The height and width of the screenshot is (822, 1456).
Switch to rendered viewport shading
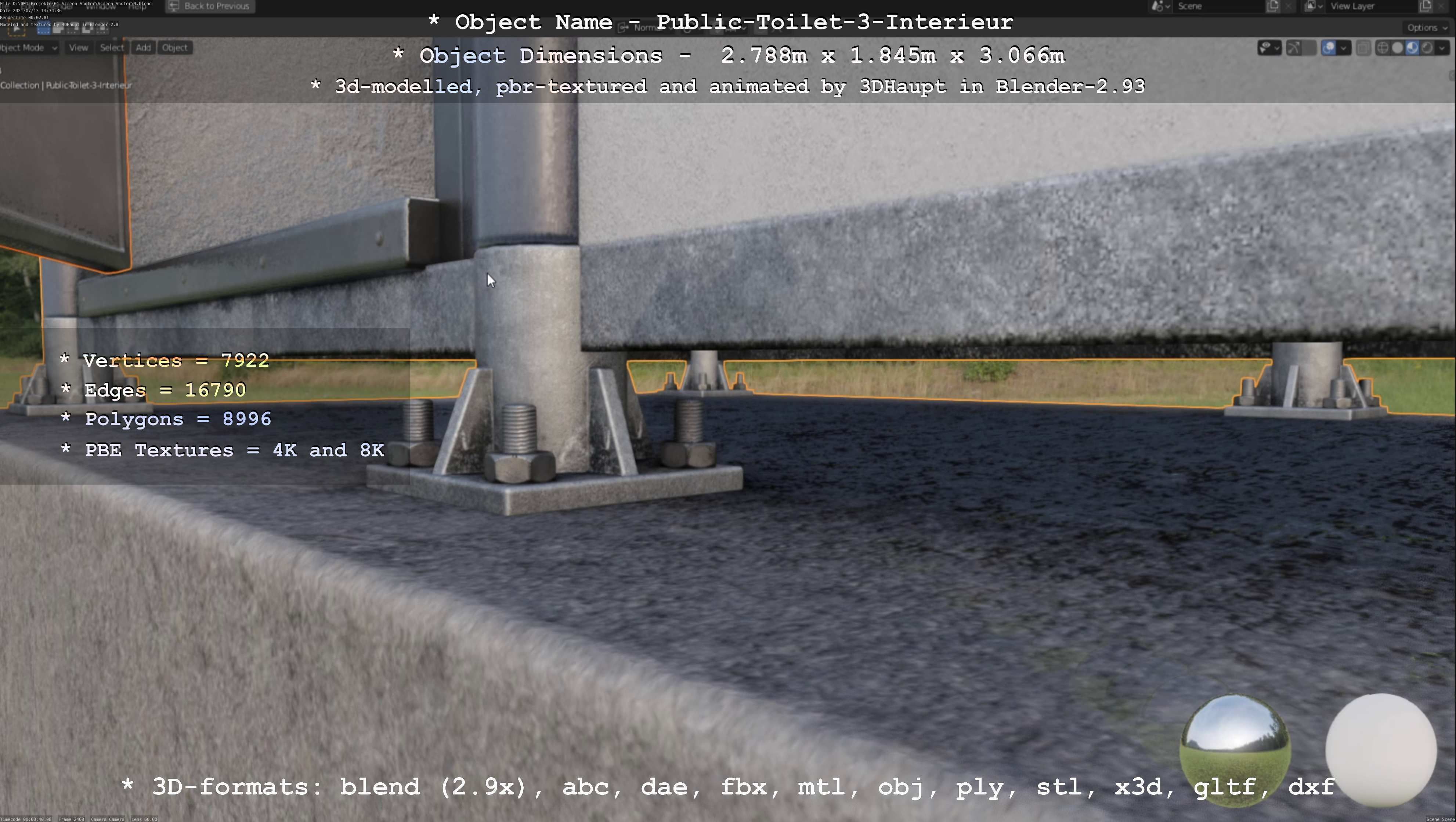tap(1427, 48)
